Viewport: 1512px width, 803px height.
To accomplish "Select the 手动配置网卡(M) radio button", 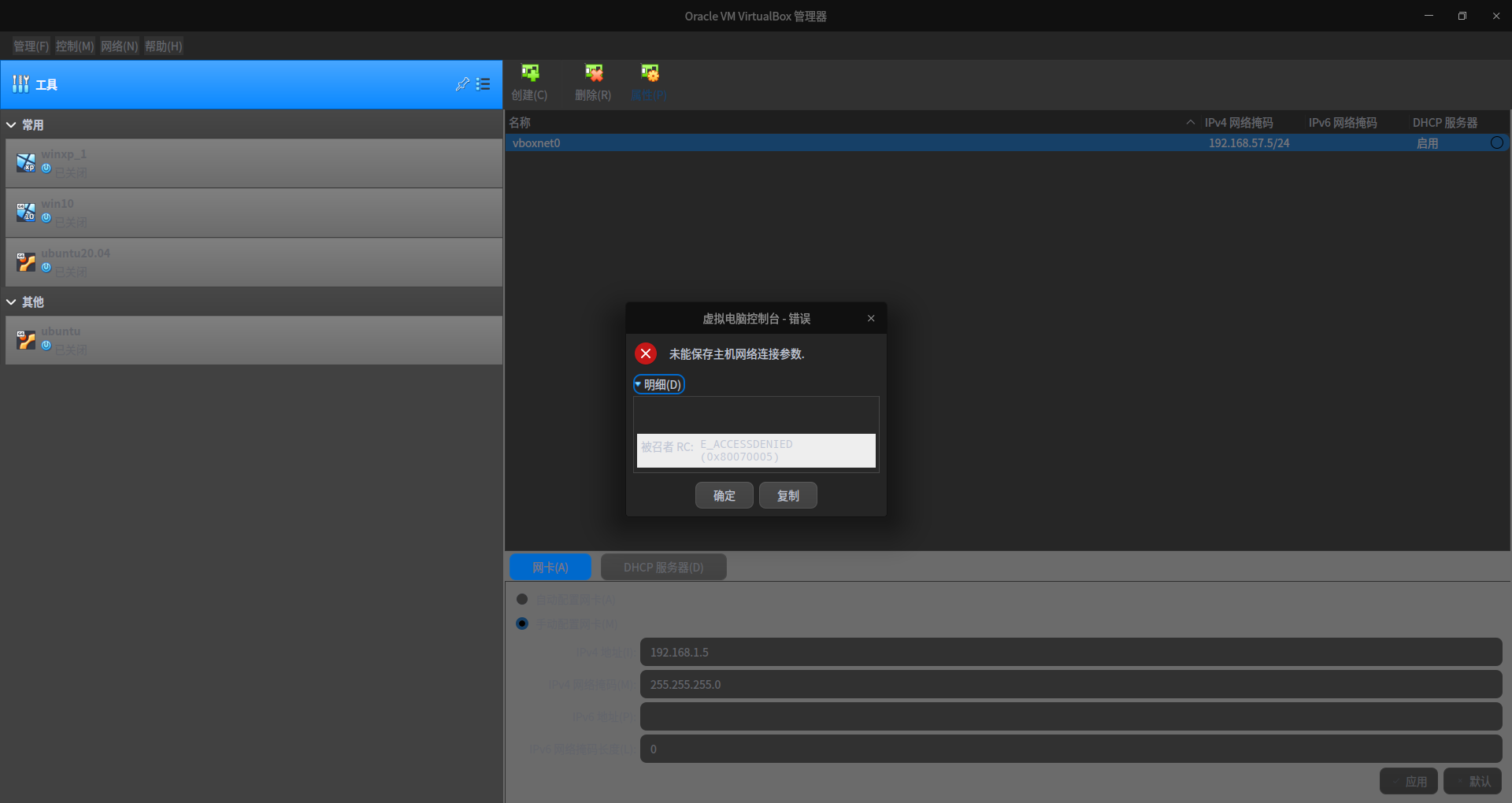I will tap(522, 624).
